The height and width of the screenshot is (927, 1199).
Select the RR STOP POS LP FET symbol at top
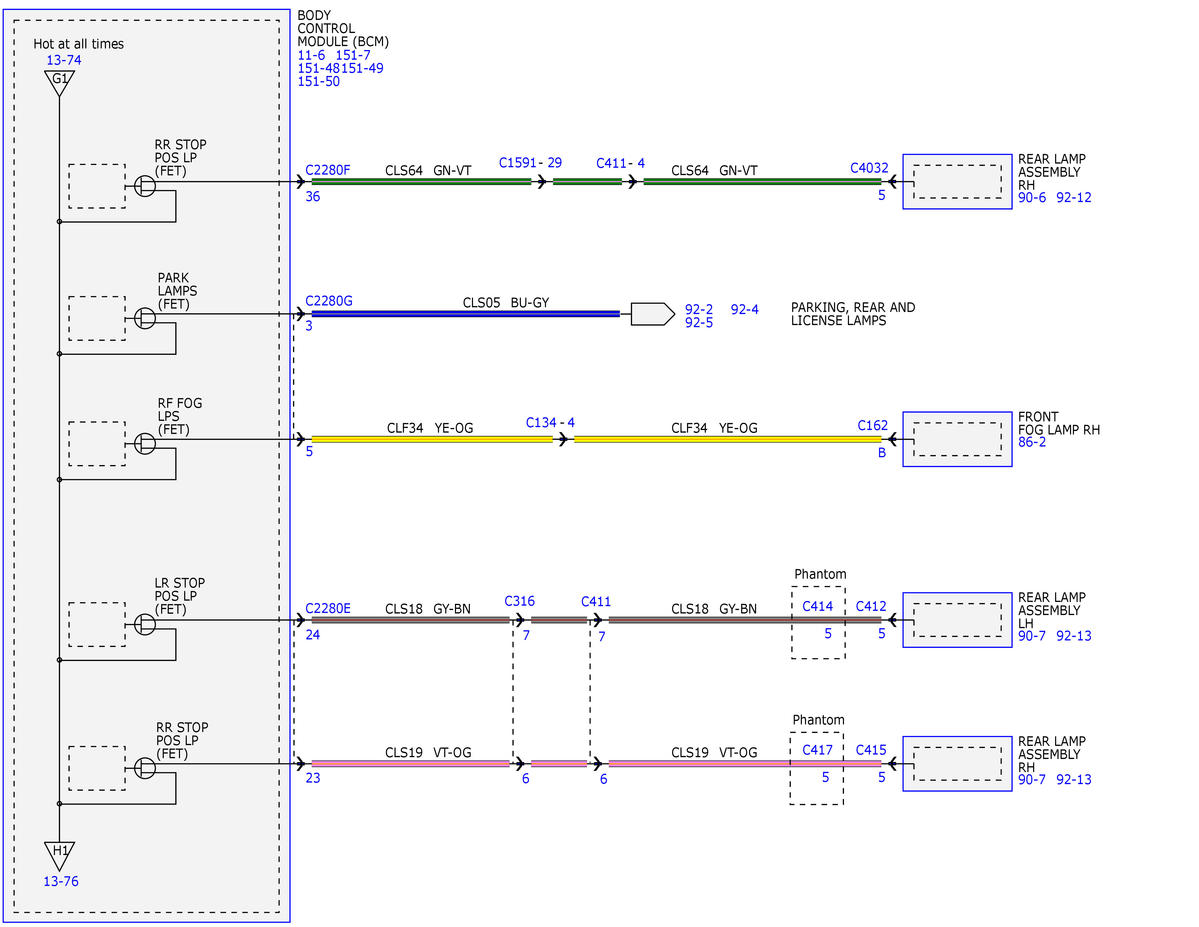tap(145, 185)
